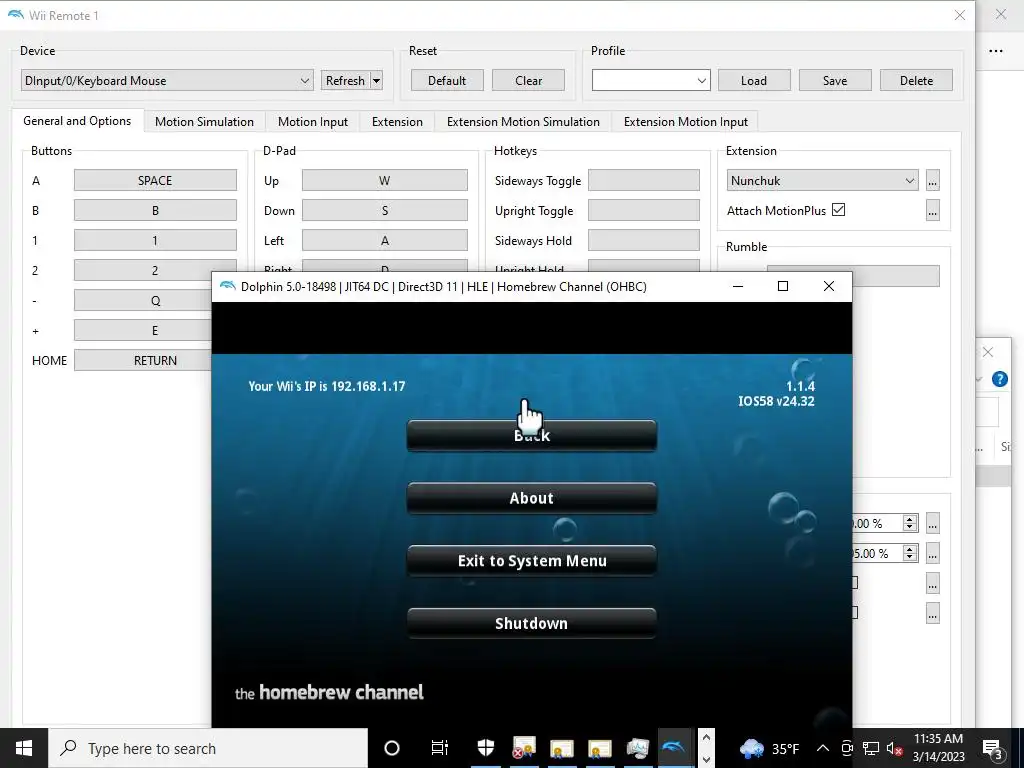
Task: Open the Device dropdown showing DInput/0/Keyboard Mouse
Action: (167, 80)
